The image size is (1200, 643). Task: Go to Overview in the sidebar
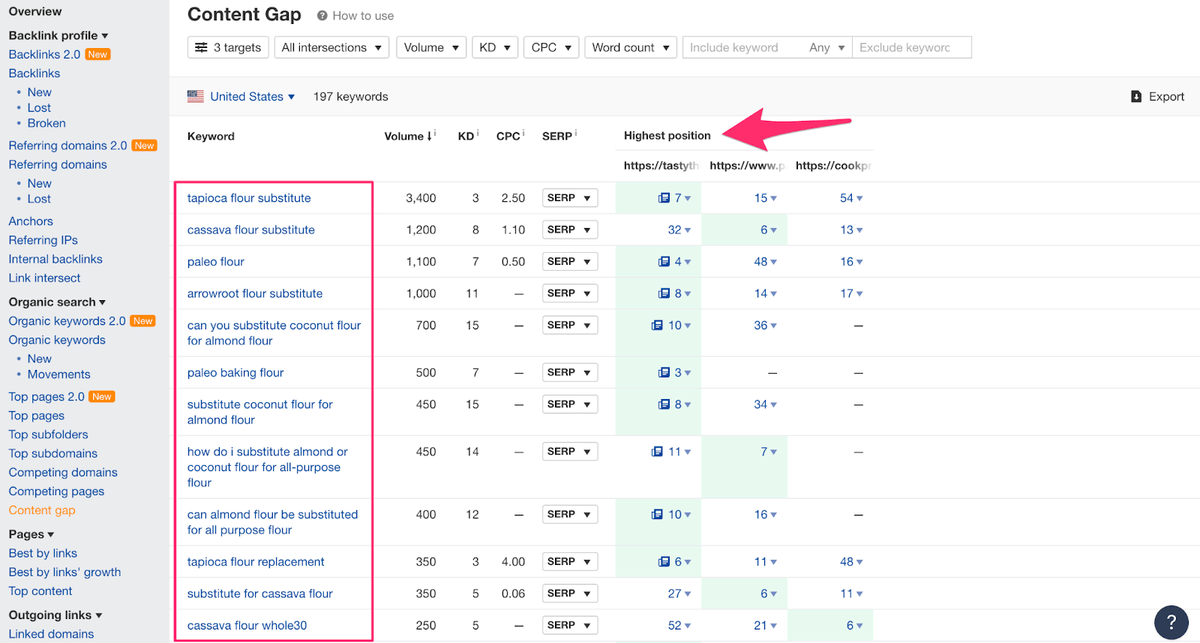tap(35, 12)
